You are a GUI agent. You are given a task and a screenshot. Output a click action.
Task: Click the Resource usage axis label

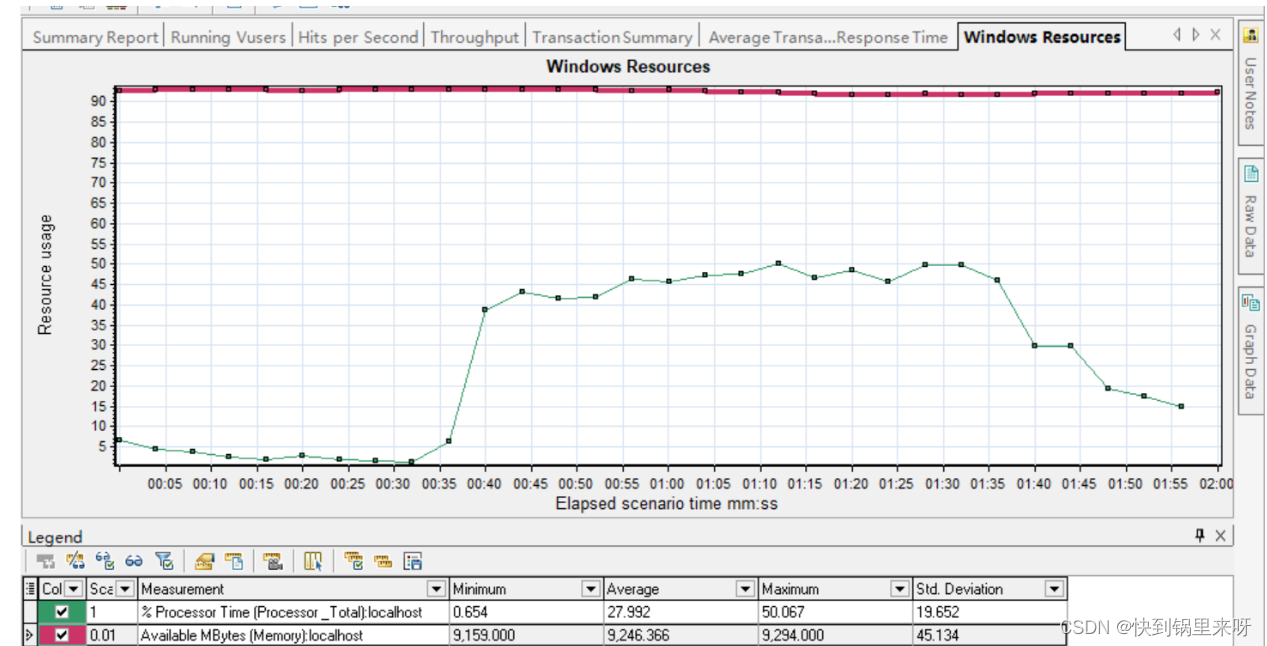tap(45, 275)
